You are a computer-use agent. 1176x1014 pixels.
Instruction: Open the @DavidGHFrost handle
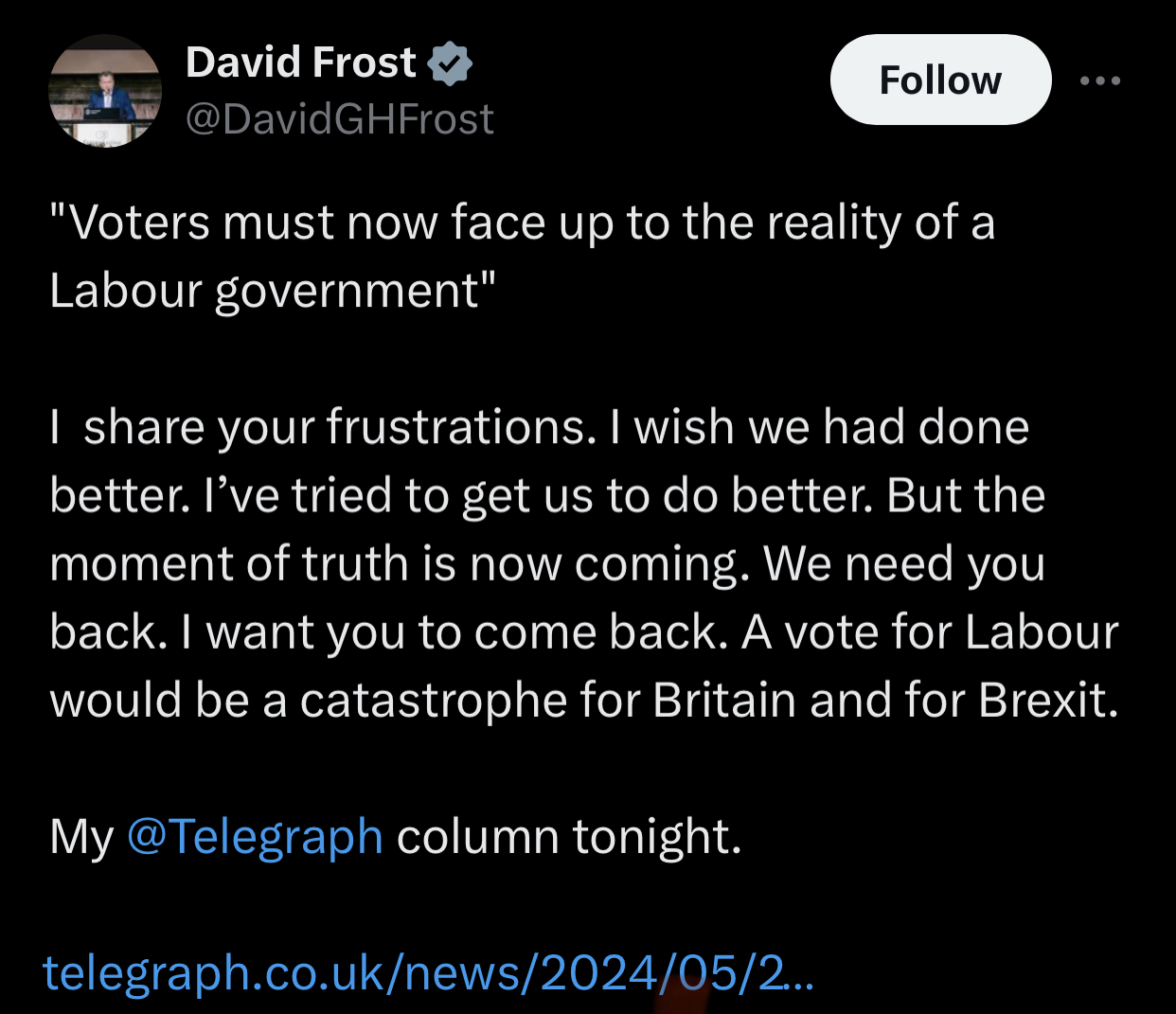click(x=339, y=119)
